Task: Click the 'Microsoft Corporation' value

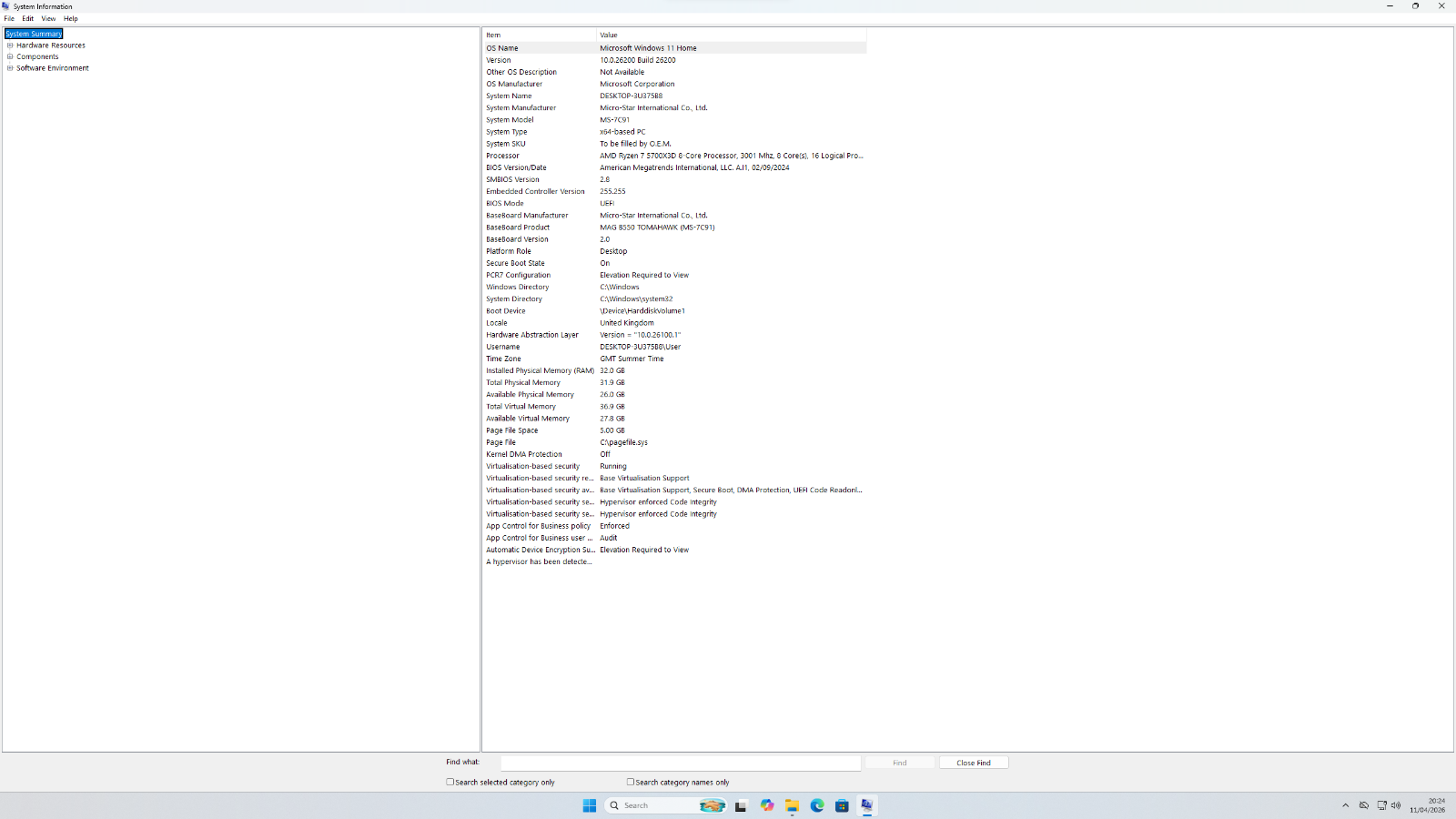Action: 637,84
